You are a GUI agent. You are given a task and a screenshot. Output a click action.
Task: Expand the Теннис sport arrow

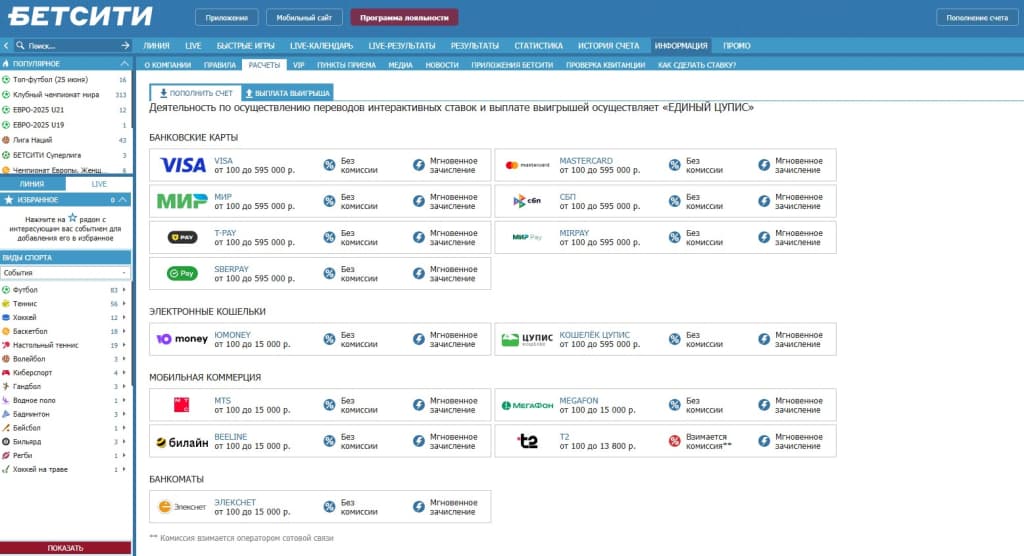coord(124,303)
